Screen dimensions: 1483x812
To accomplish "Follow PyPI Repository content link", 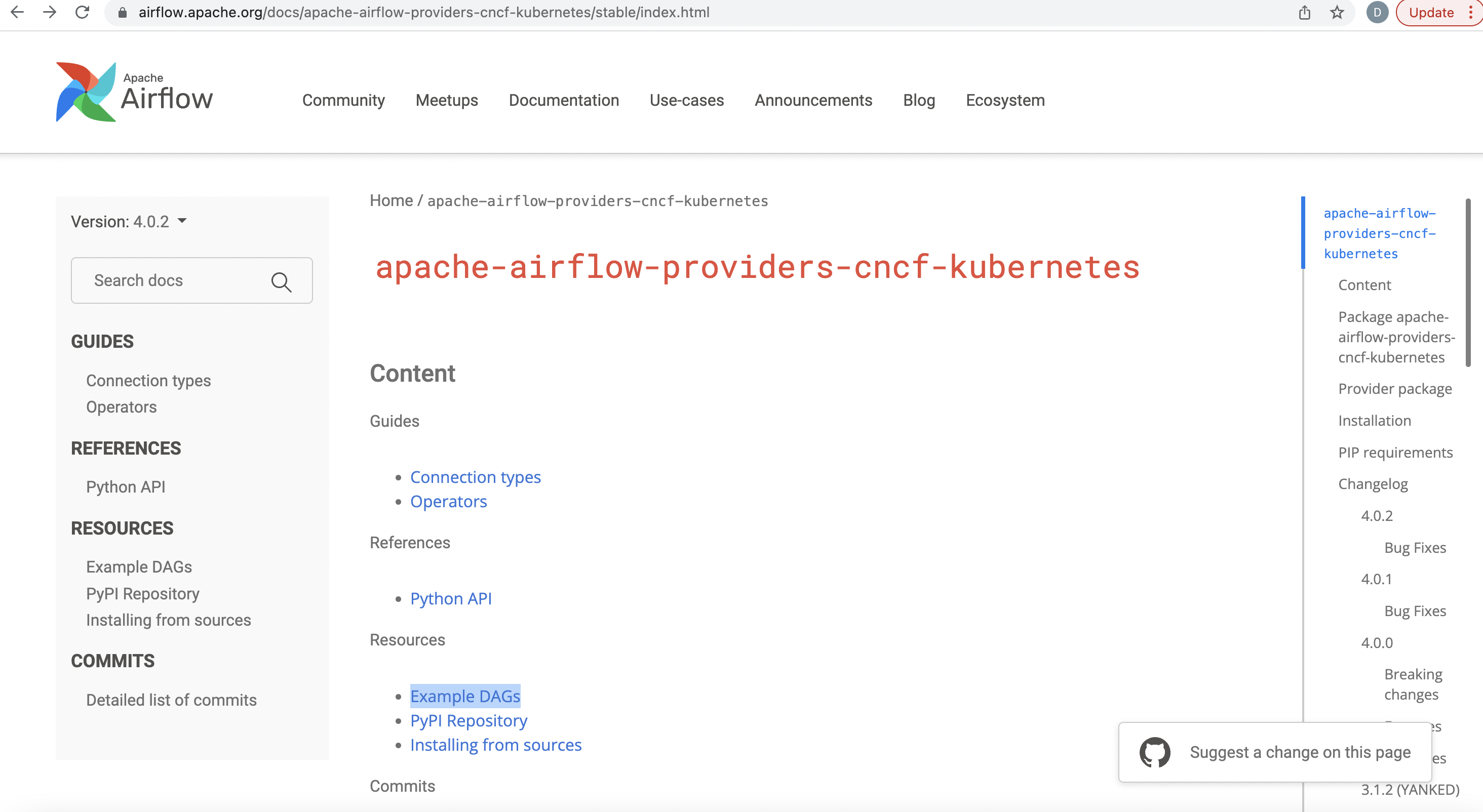I will [469, 720].
